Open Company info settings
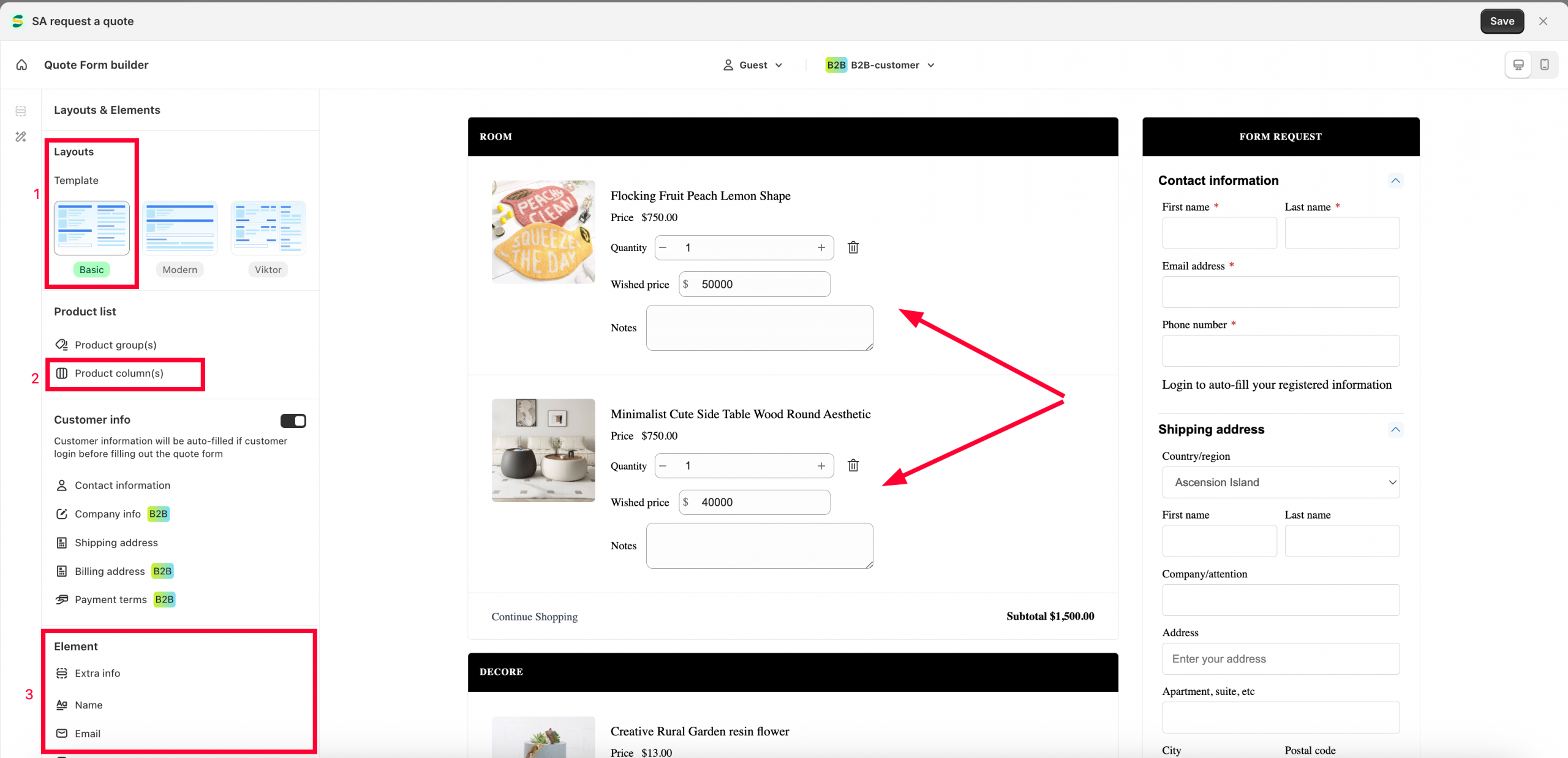Screen dimensions: 1568x758 coord(108,514)
